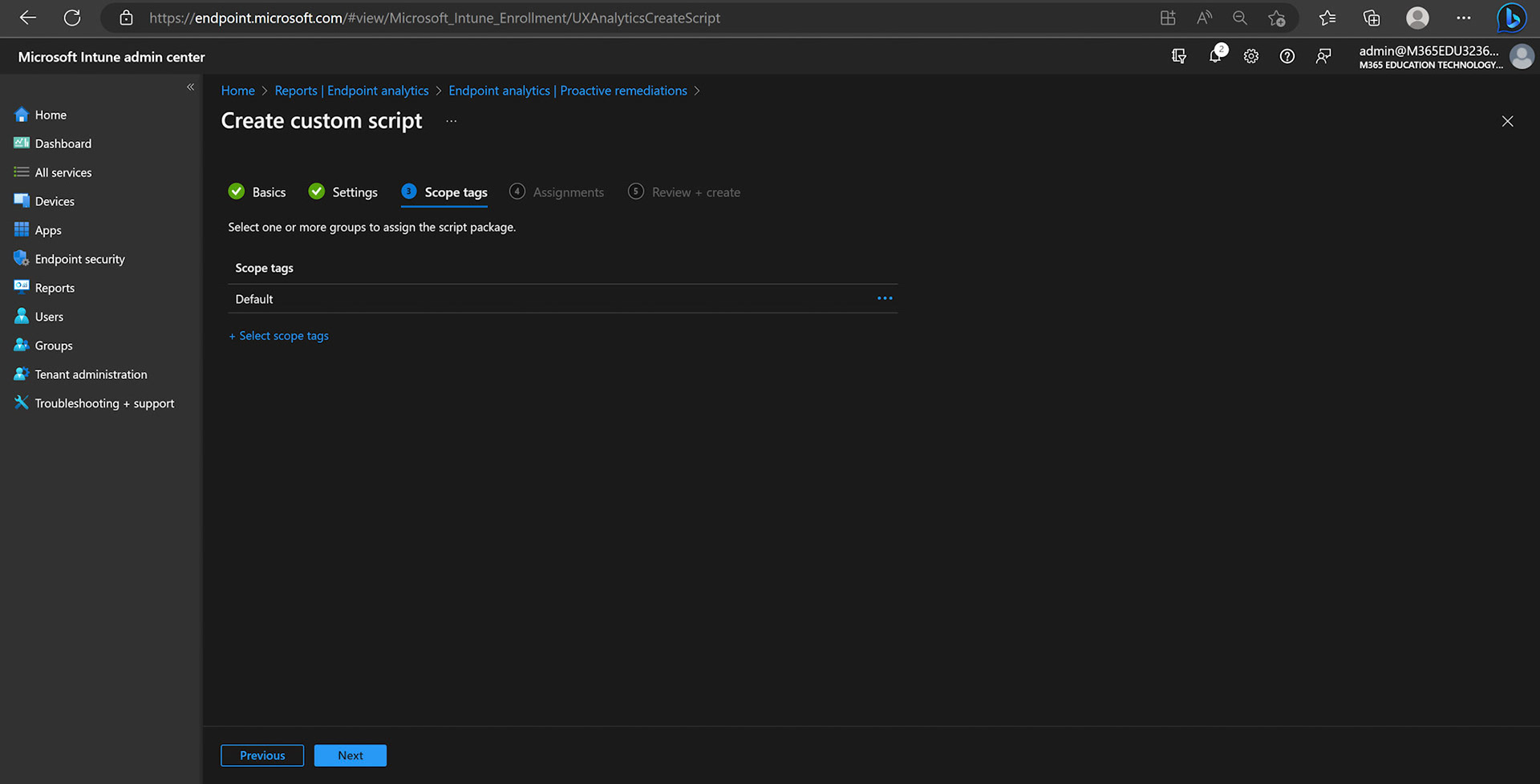Activate the Read aloud icon

[1204, 18]
